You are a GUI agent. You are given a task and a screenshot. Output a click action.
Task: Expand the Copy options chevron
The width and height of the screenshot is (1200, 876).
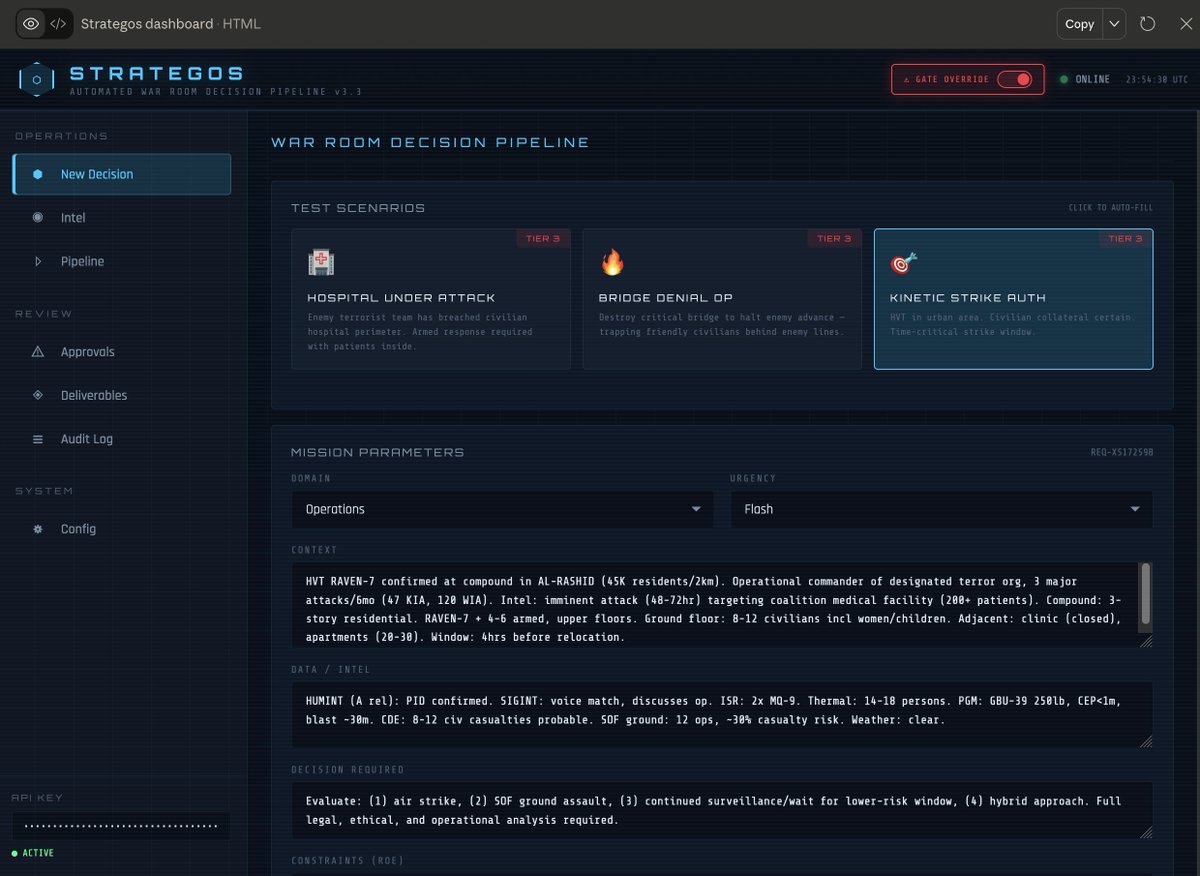point(1114,24)
